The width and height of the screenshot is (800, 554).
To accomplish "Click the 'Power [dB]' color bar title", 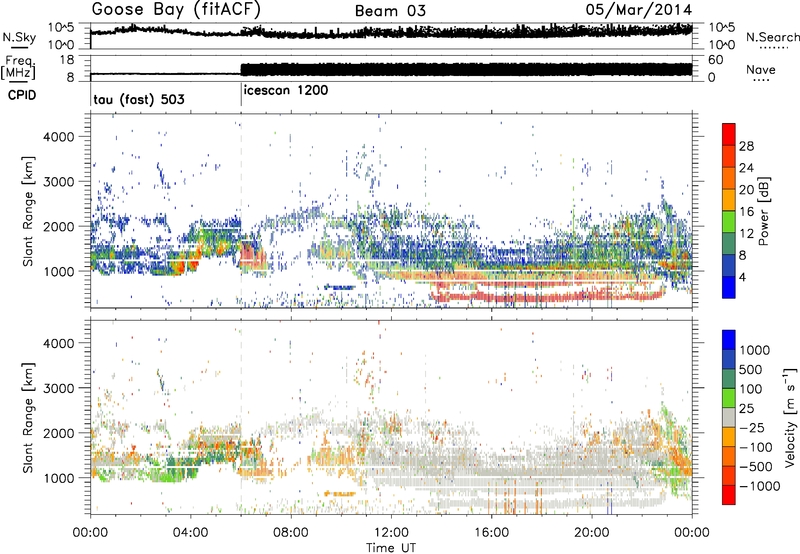I will pyautogui.click(x=763, y=211).
